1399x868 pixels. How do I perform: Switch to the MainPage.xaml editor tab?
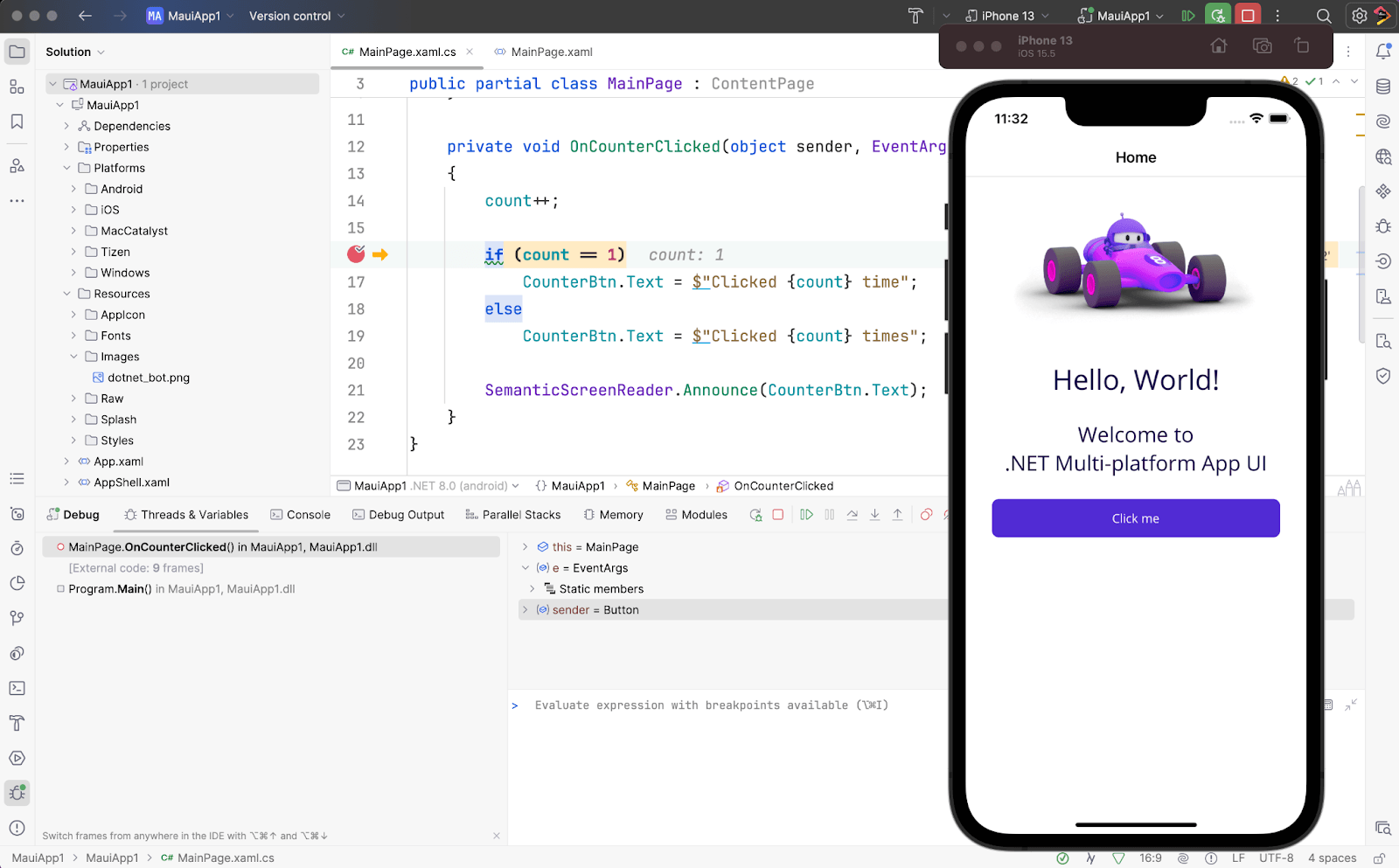click(x=551, y=52)
